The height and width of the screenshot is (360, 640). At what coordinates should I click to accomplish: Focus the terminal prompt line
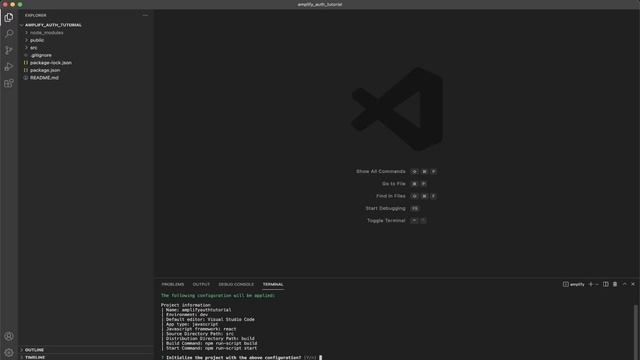point(241,358)
